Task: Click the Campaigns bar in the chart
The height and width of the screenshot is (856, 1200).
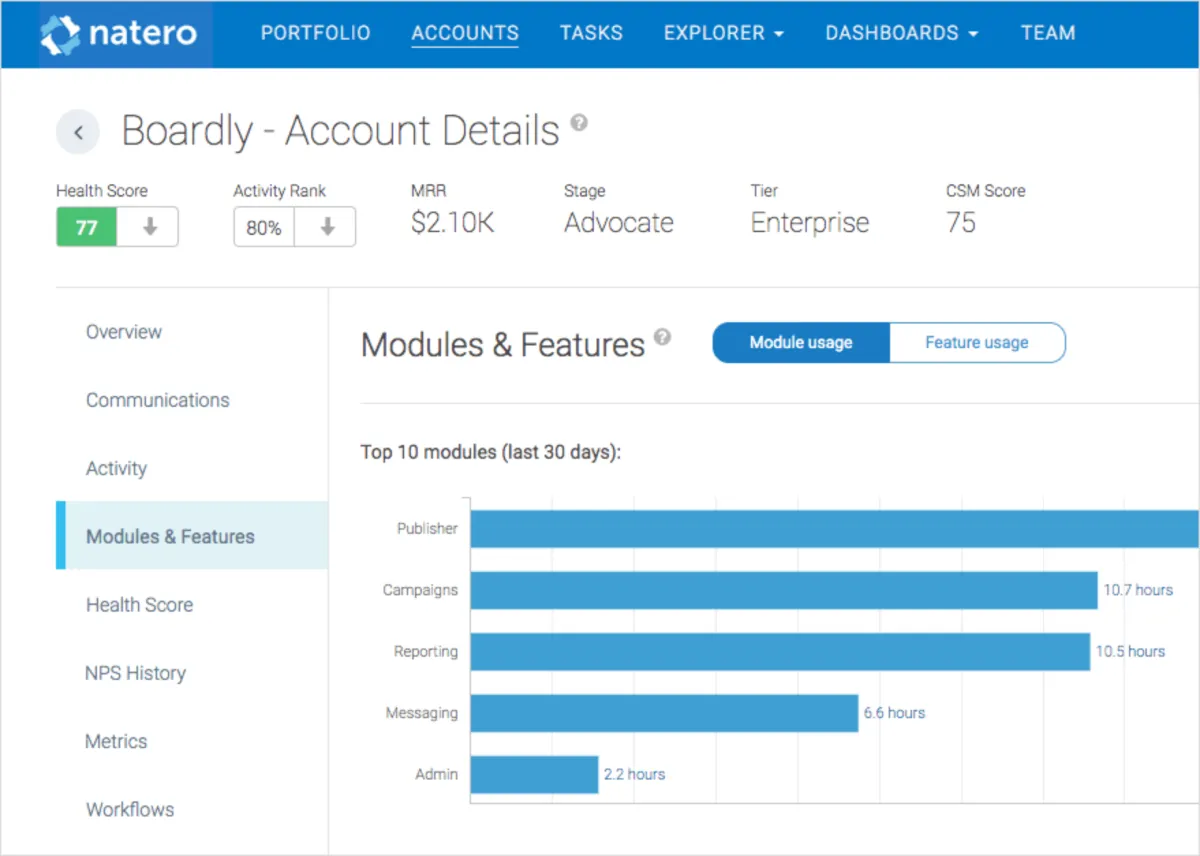Action: pyautogui.click(x=783, y=590)
